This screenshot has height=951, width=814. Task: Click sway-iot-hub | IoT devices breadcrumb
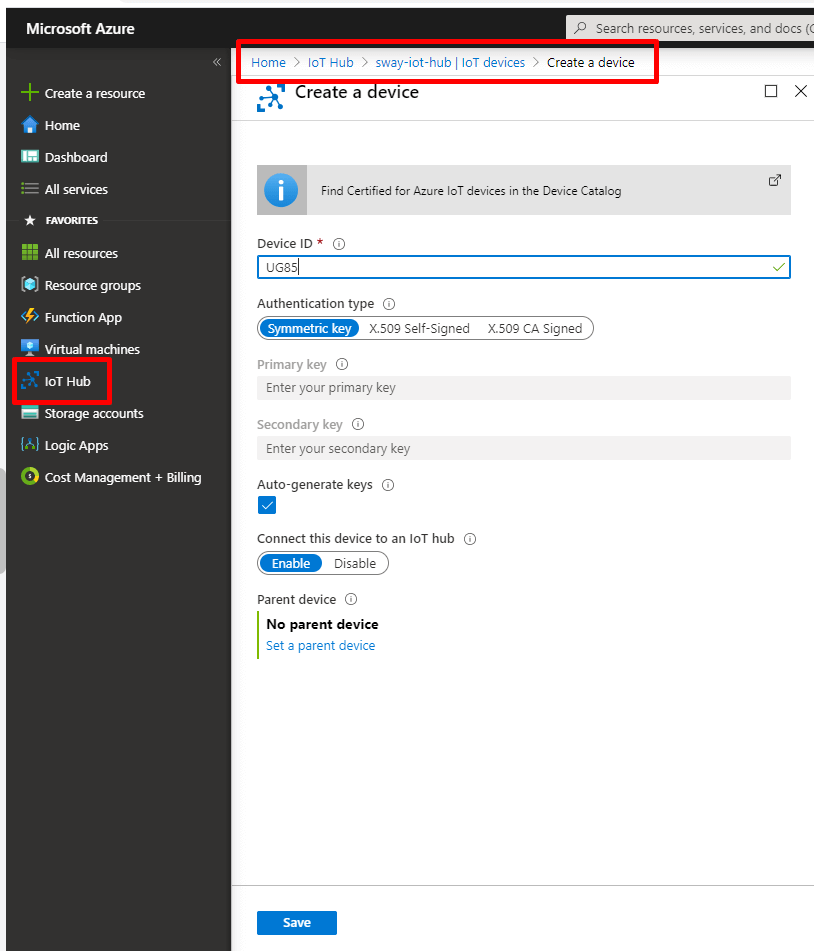point(450,62)
